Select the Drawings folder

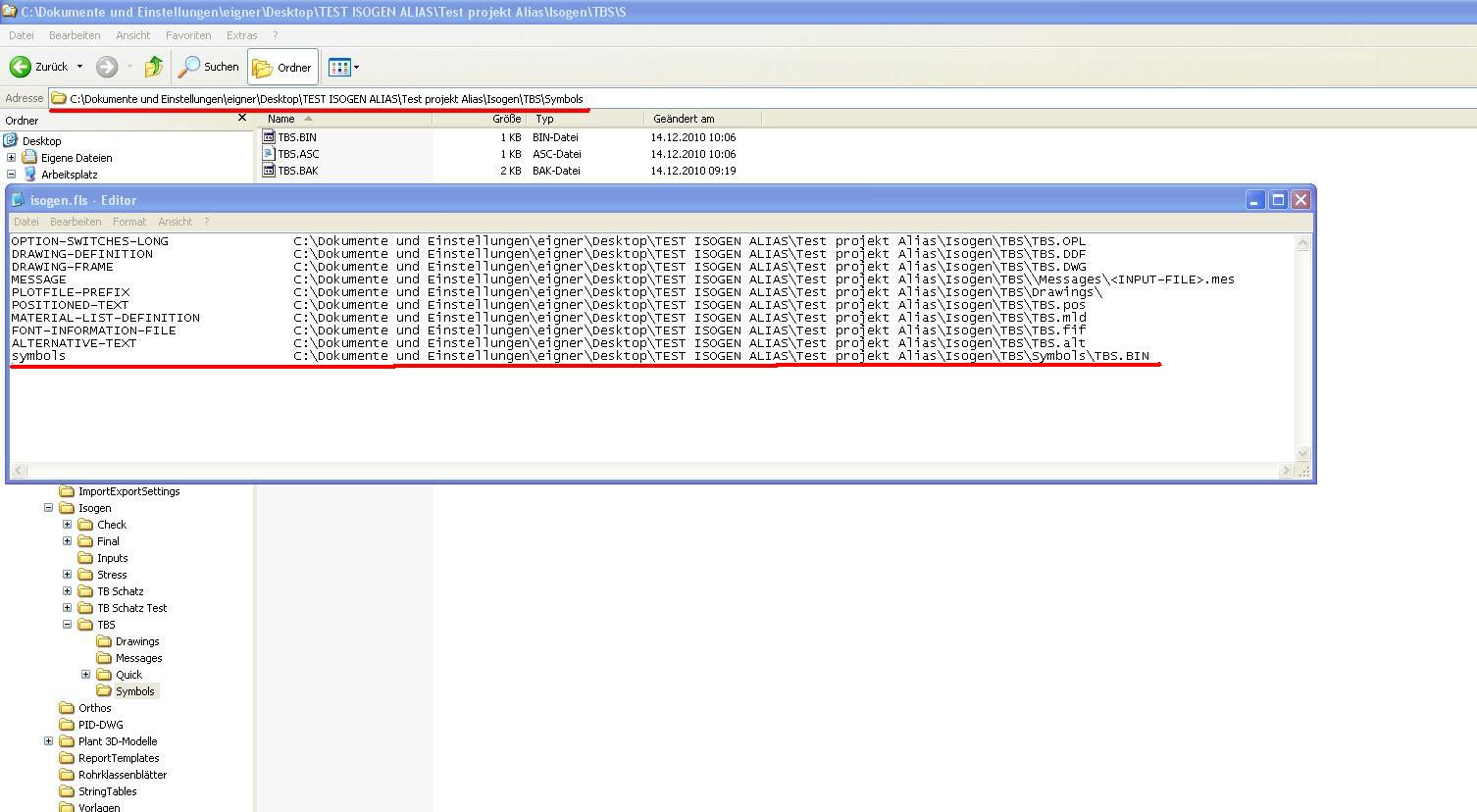(137, 641)
